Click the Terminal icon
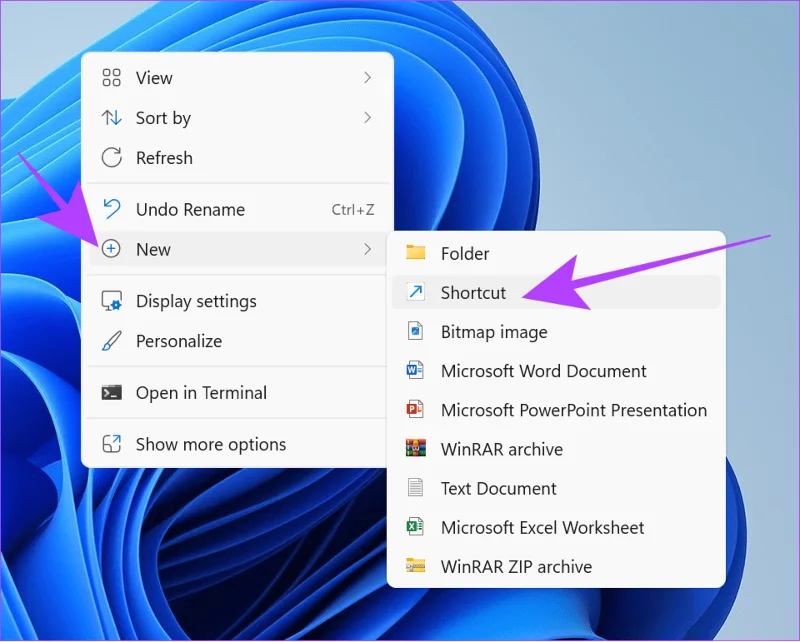Image resolution: width=800 pixels, height=642 pixels. [x=111, y=392]
